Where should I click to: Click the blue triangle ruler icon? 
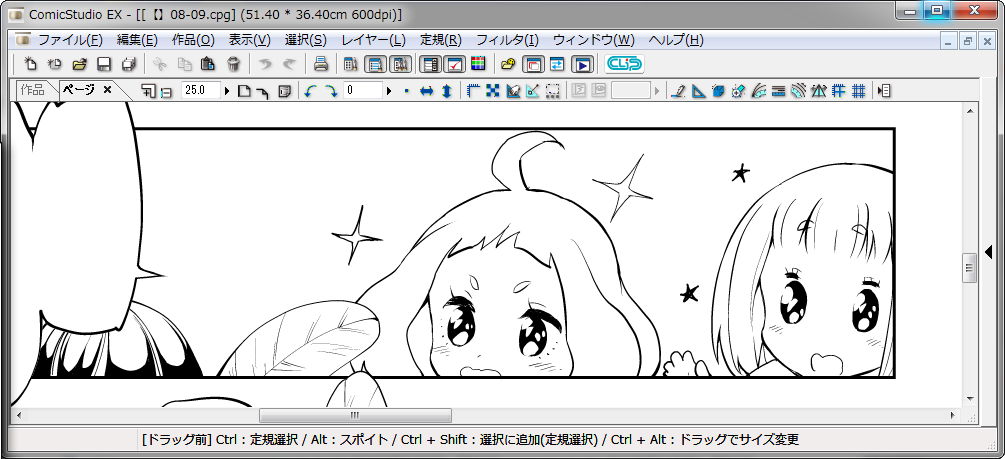pos(698,91)
